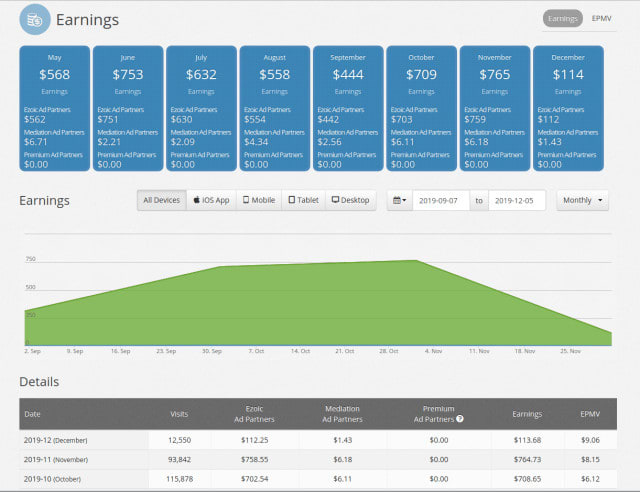
Task: Select Mobile device filter
Action: click(x=258, y=200)
